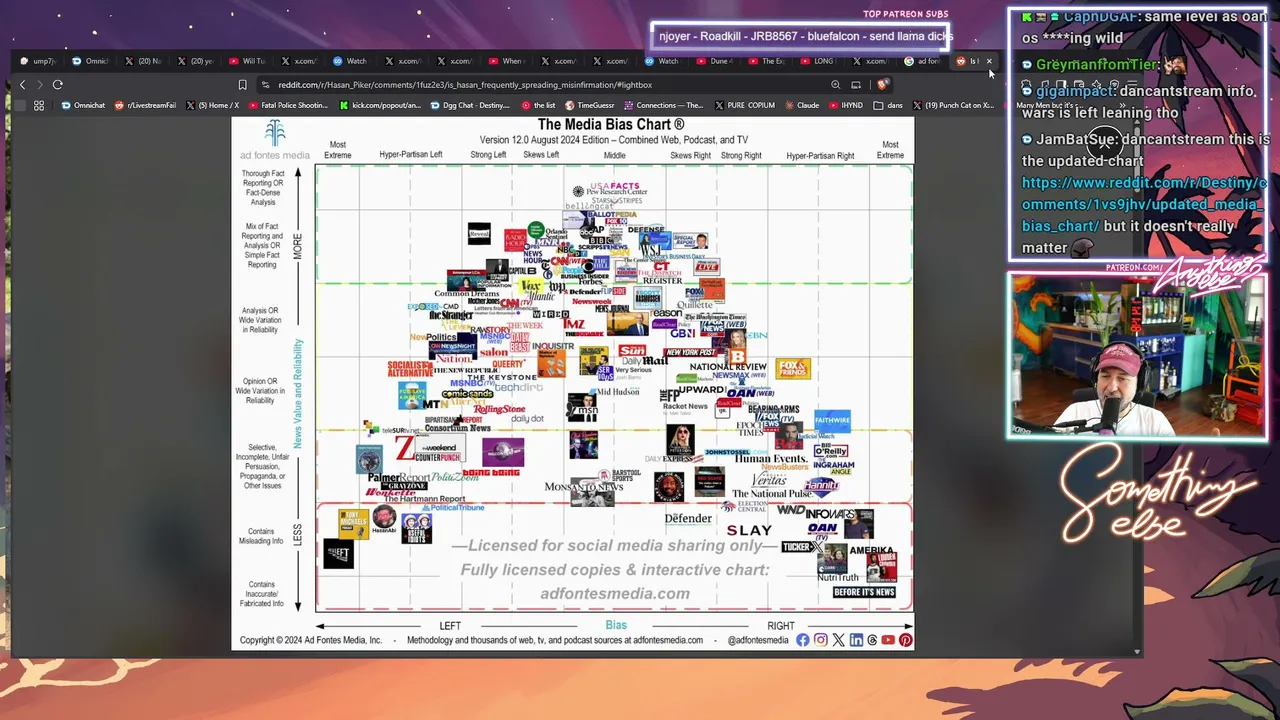Open the reddit.com/r/Destiny link in chat
This screenshot has width=1280, height=720.
click(x=1144, y=204)
